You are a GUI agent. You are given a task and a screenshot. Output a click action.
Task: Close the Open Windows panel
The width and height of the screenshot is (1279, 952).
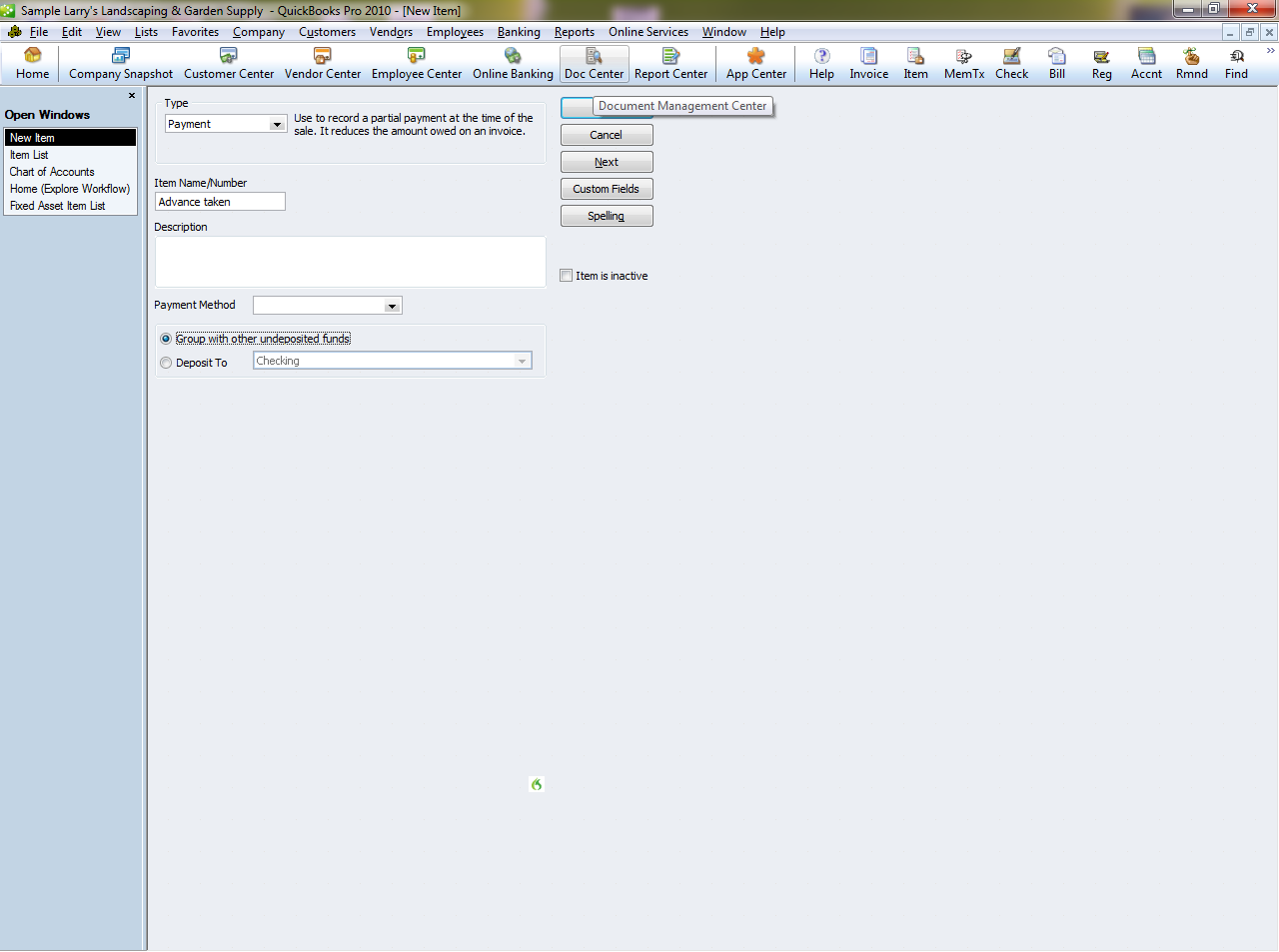click(132, 96)
